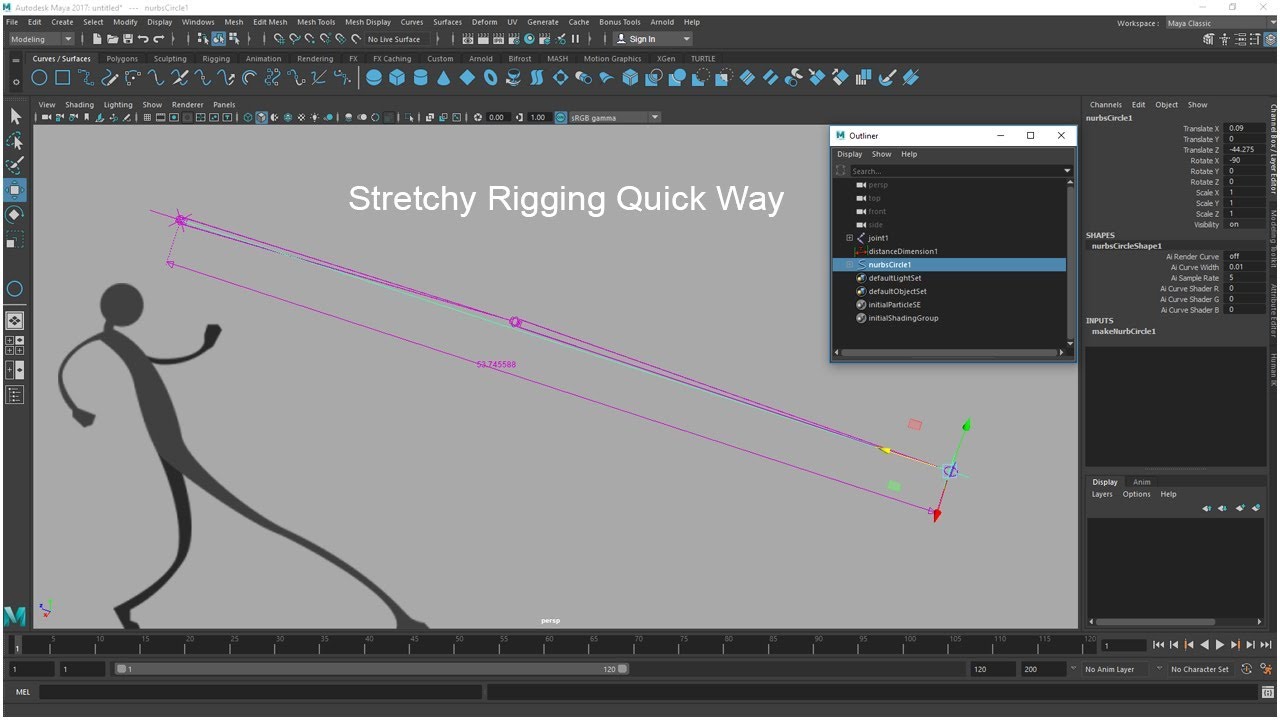1280x720 pixels.
Task: Toggle wireframe display in viewport toolbar
Action: [248, 118]
